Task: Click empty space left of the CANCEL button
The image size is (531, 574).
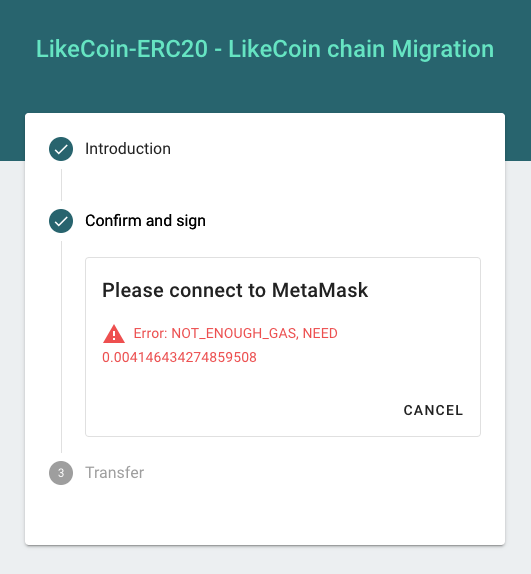Action: [x=242, y=410]
